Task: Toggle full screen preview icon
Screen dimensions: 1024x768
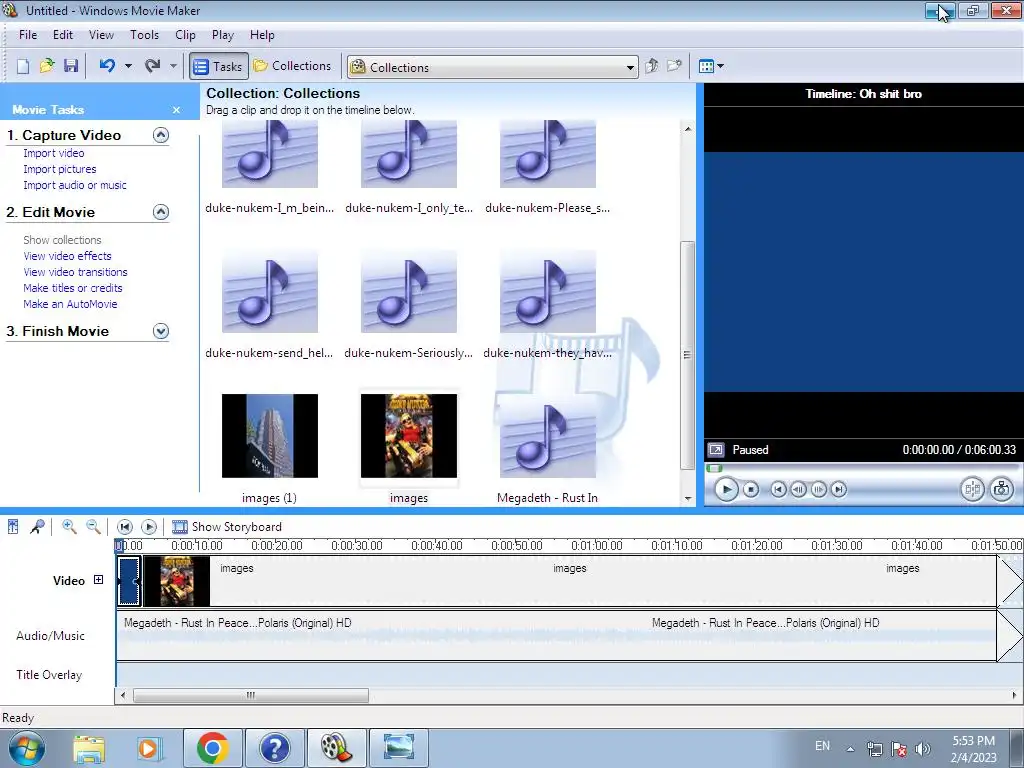Action: (x=716, y=450)
